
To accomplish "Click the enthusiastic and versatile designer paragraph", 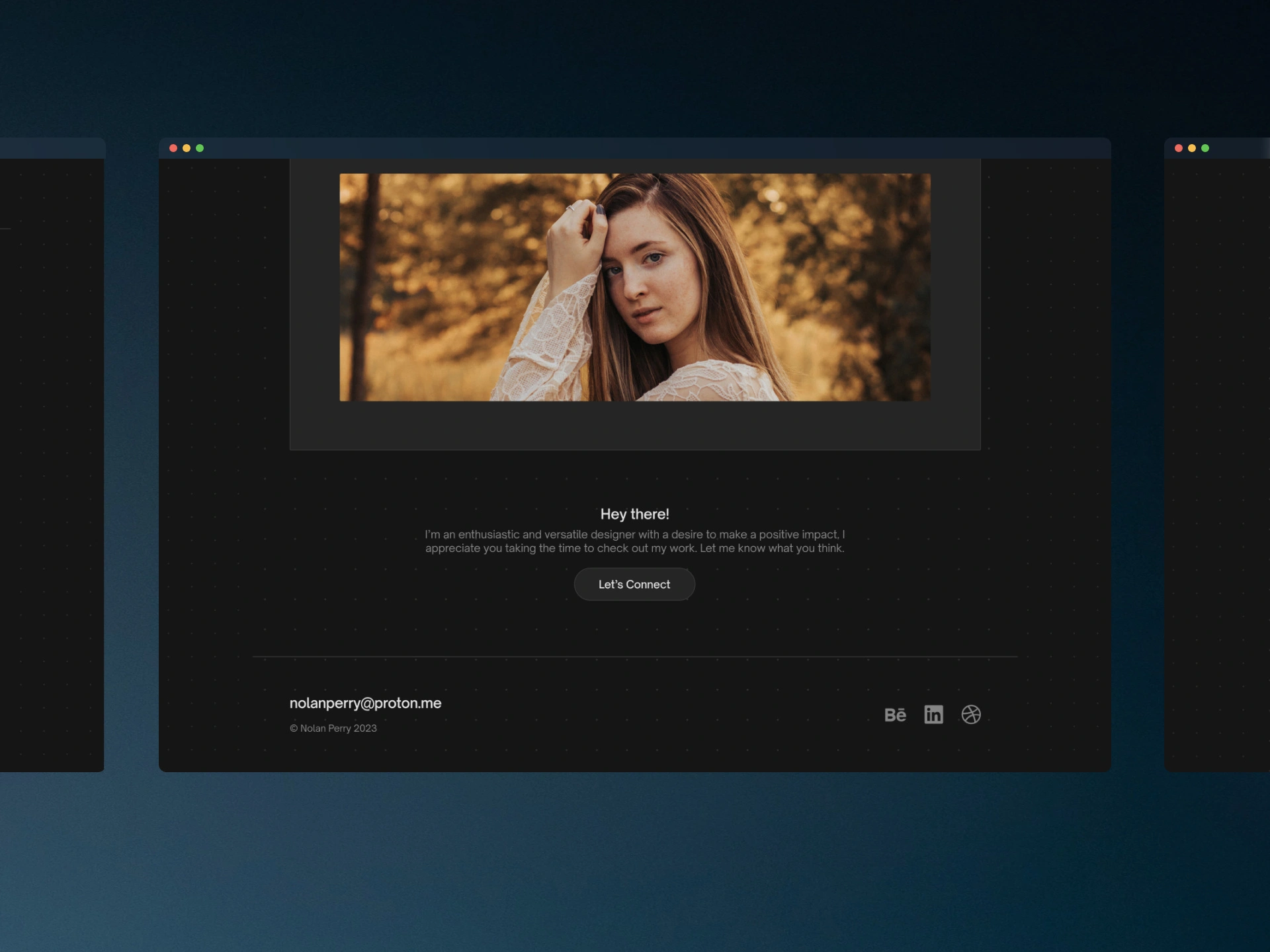I will pos(635,541).
